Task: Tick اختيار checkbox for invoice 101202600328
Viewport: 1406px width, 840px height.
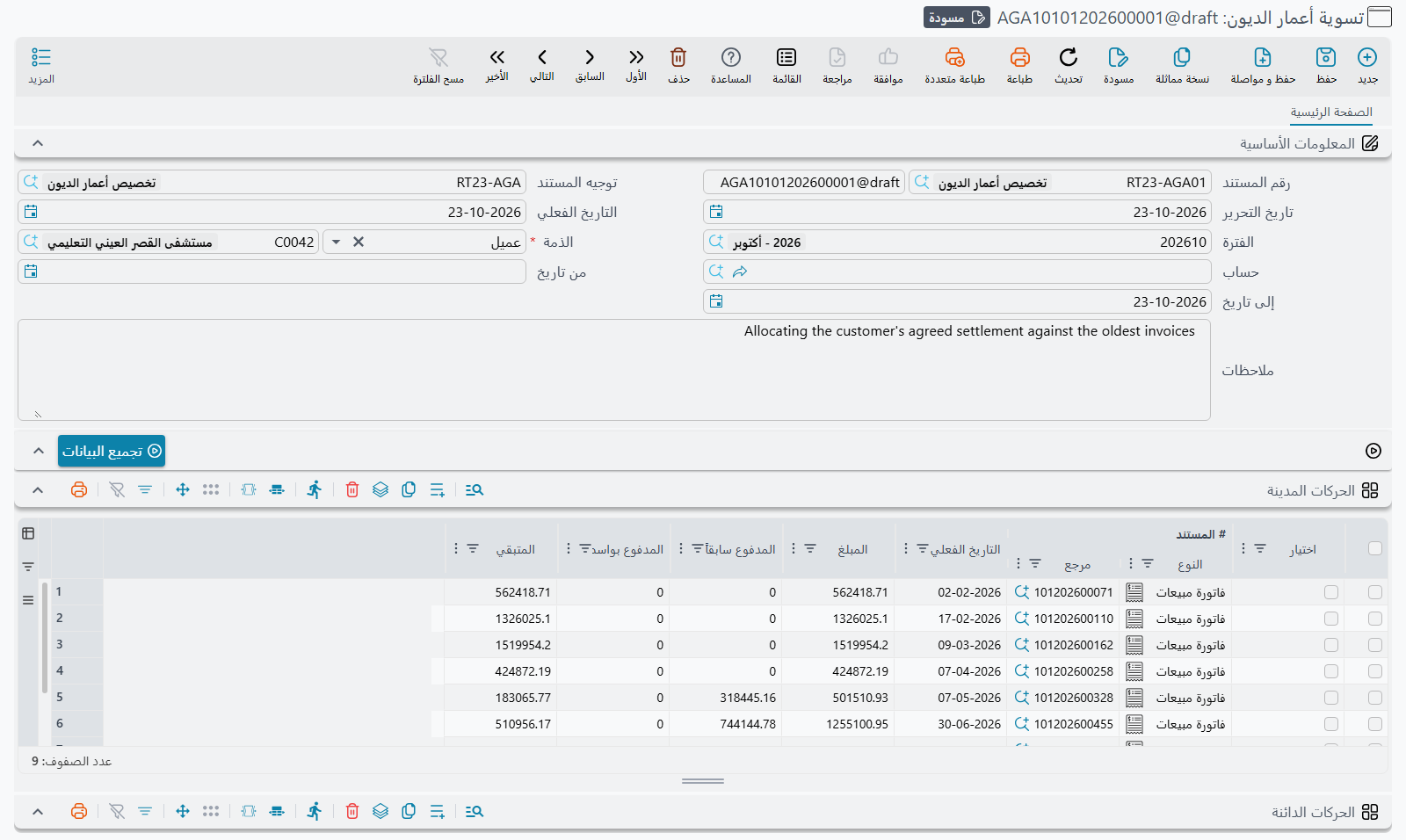Action: pyautogui.click(x=1331, y=698)
